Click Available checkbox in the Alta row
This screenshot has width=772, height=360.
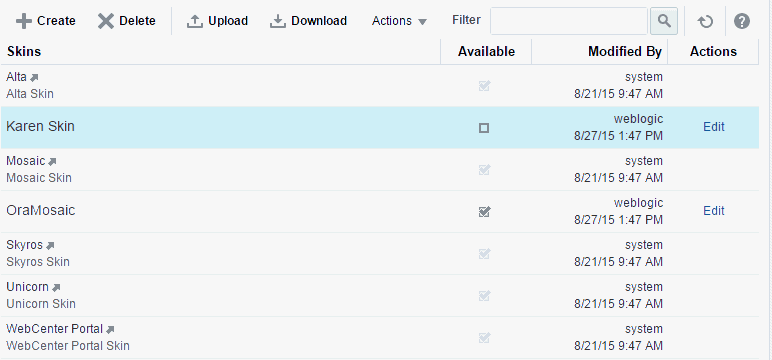tap(484, 86)
